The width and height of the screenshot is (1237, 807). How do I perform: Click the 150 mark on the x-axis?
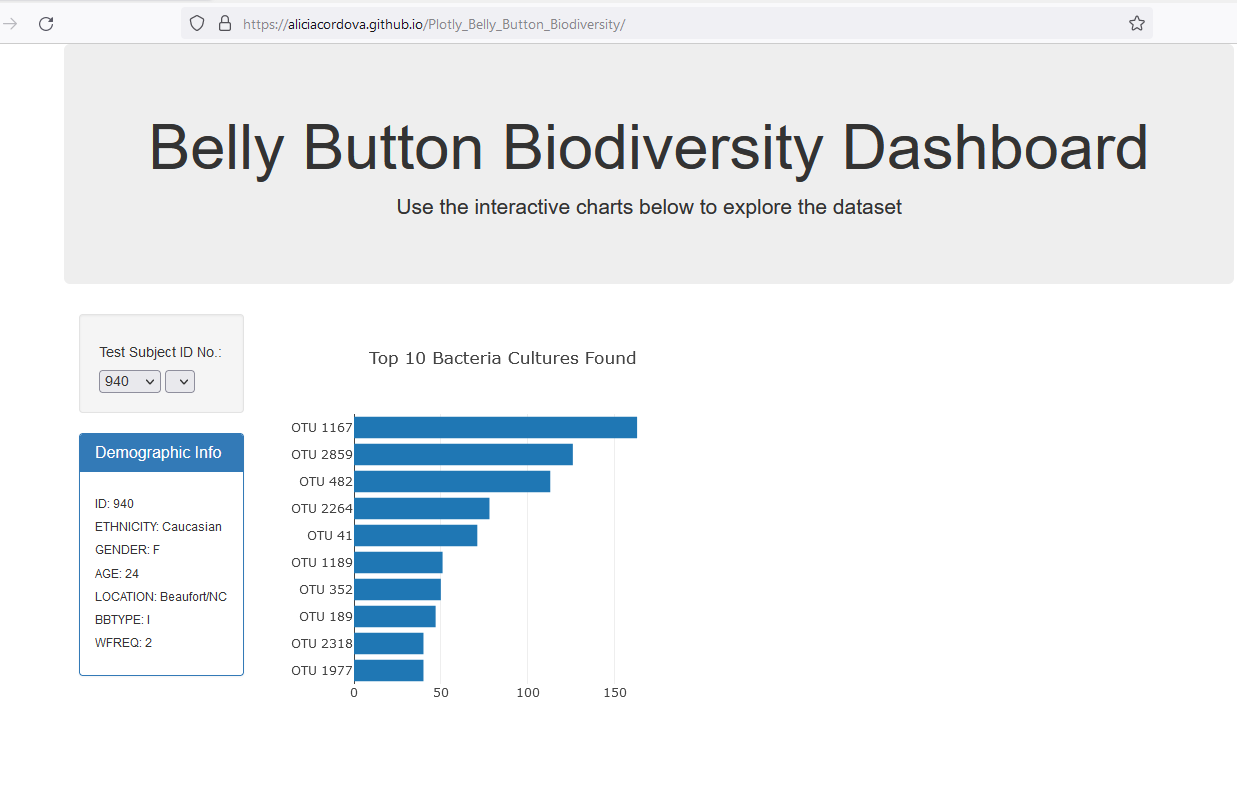[615, 692]
